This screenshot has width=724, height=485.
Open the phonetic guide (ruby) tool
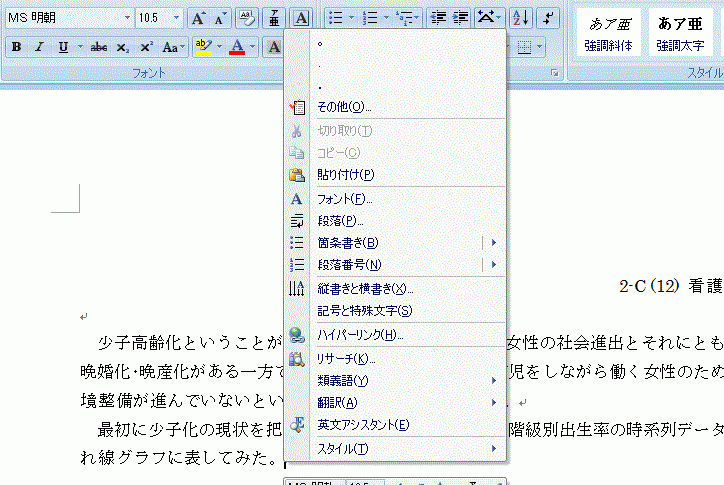(x=274, y=18)
